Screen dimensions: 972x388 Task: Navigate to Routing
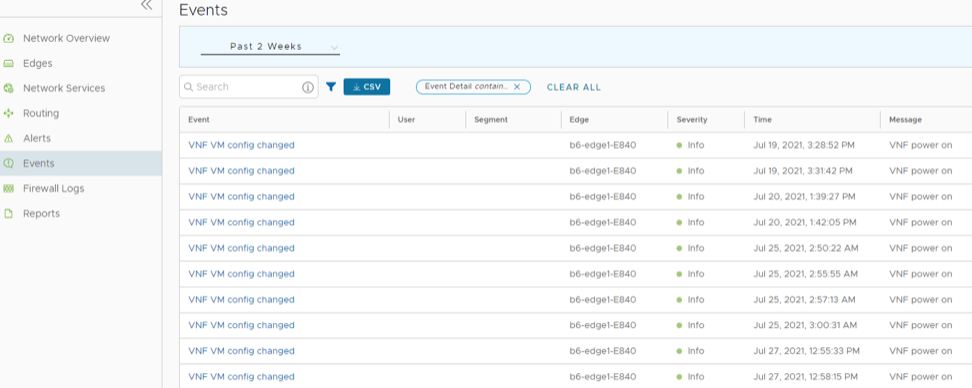point(41,113)
